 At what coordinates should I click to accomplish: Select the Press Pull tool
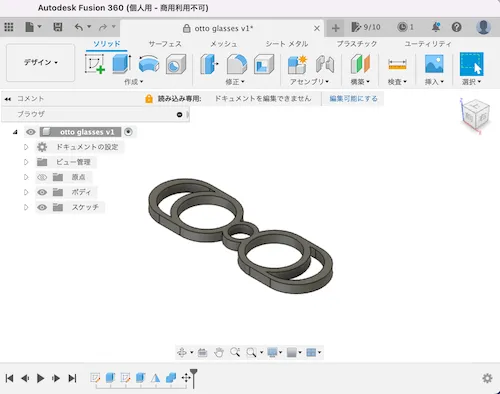[209, 64]
